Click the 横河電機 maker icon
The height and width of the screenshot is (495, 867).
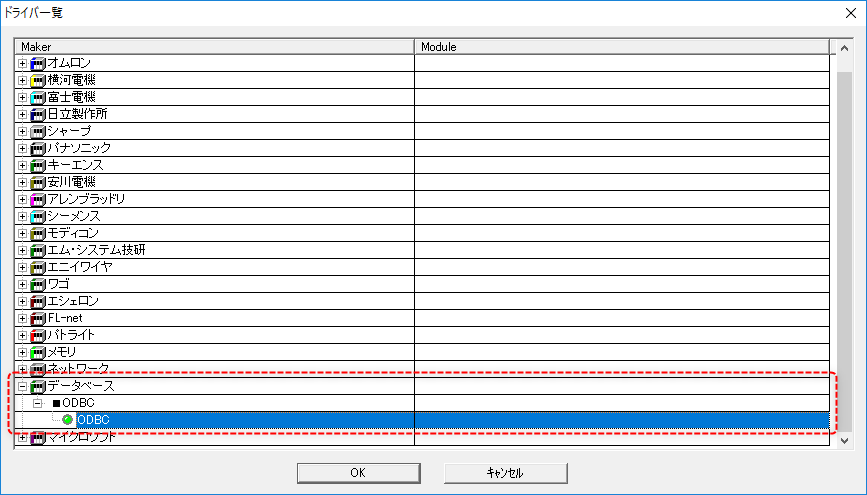38,80
